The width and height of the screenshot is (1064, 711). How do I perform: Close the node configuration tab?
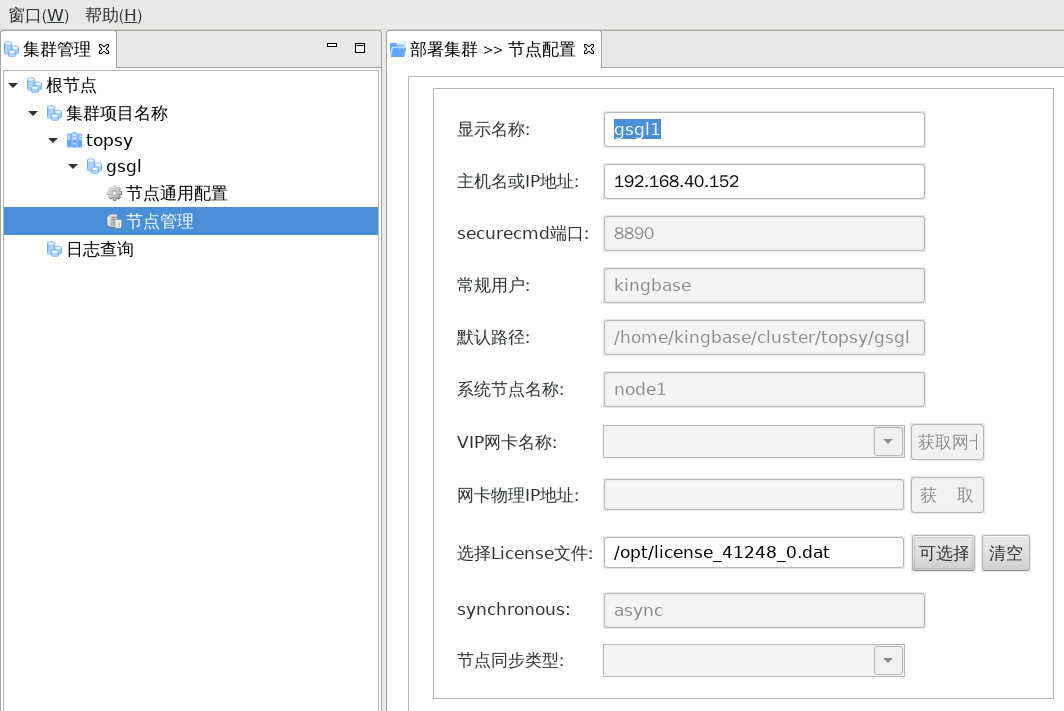589,49
